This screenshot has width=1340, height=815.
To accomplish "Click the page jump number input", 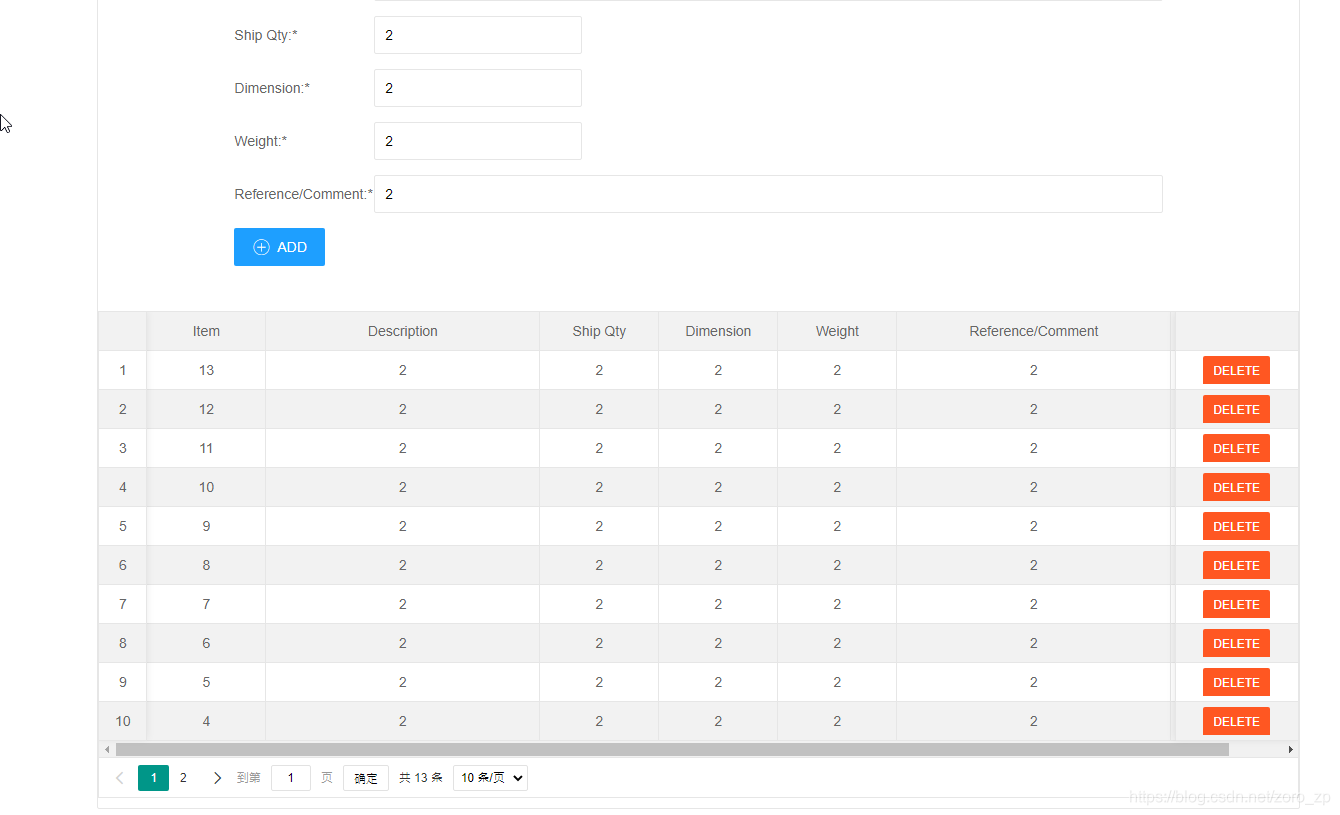I will [291, 778].
